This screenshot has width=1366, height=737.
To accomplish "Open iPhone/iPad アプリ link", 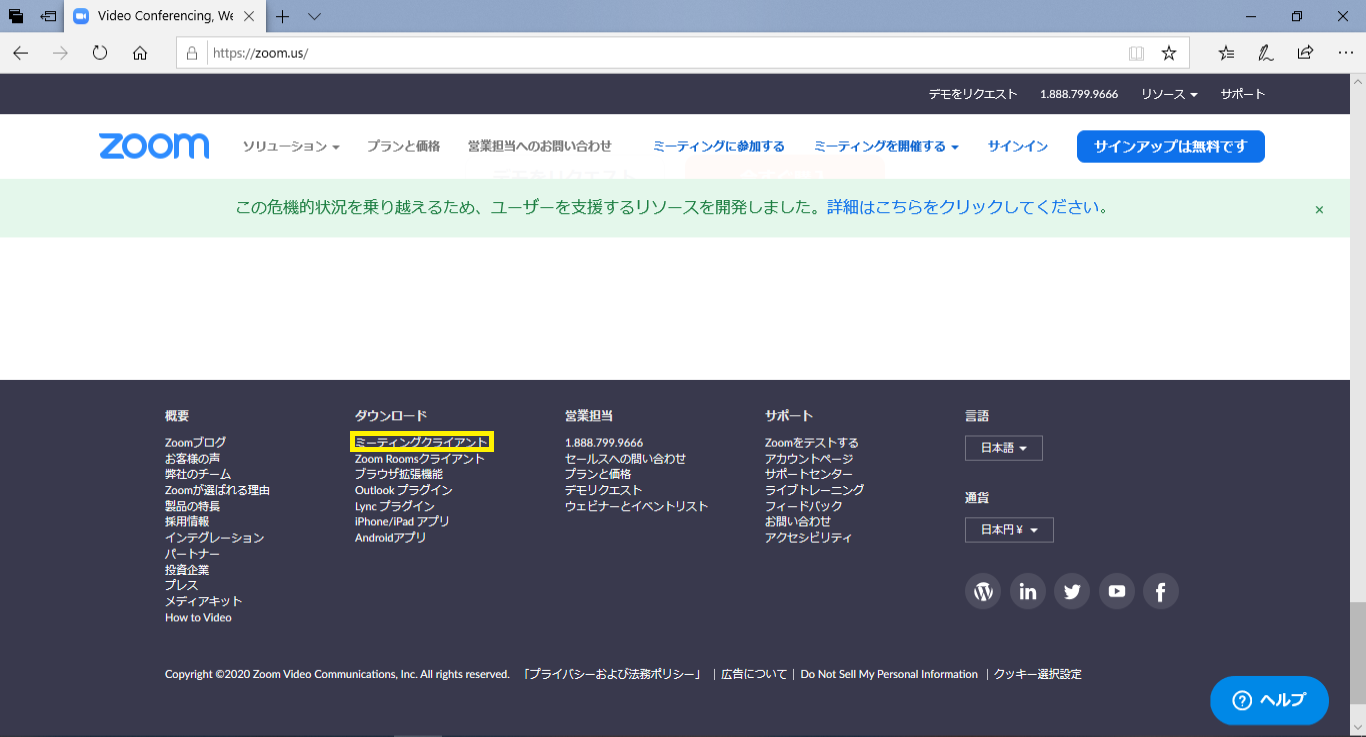I will tap(402, 522).
